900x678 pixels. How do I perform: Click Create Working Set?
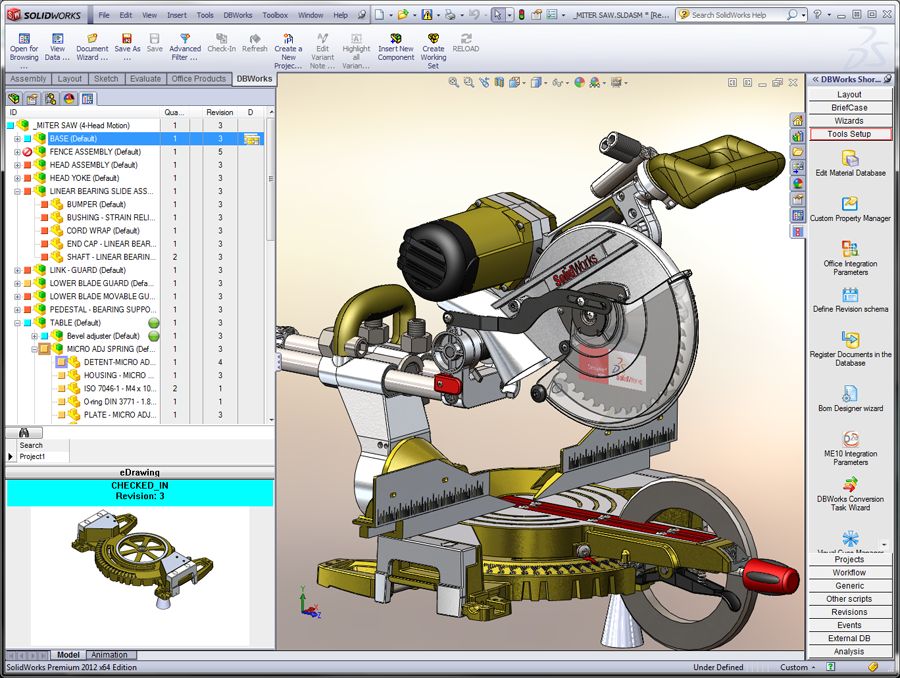coord(433,51)
